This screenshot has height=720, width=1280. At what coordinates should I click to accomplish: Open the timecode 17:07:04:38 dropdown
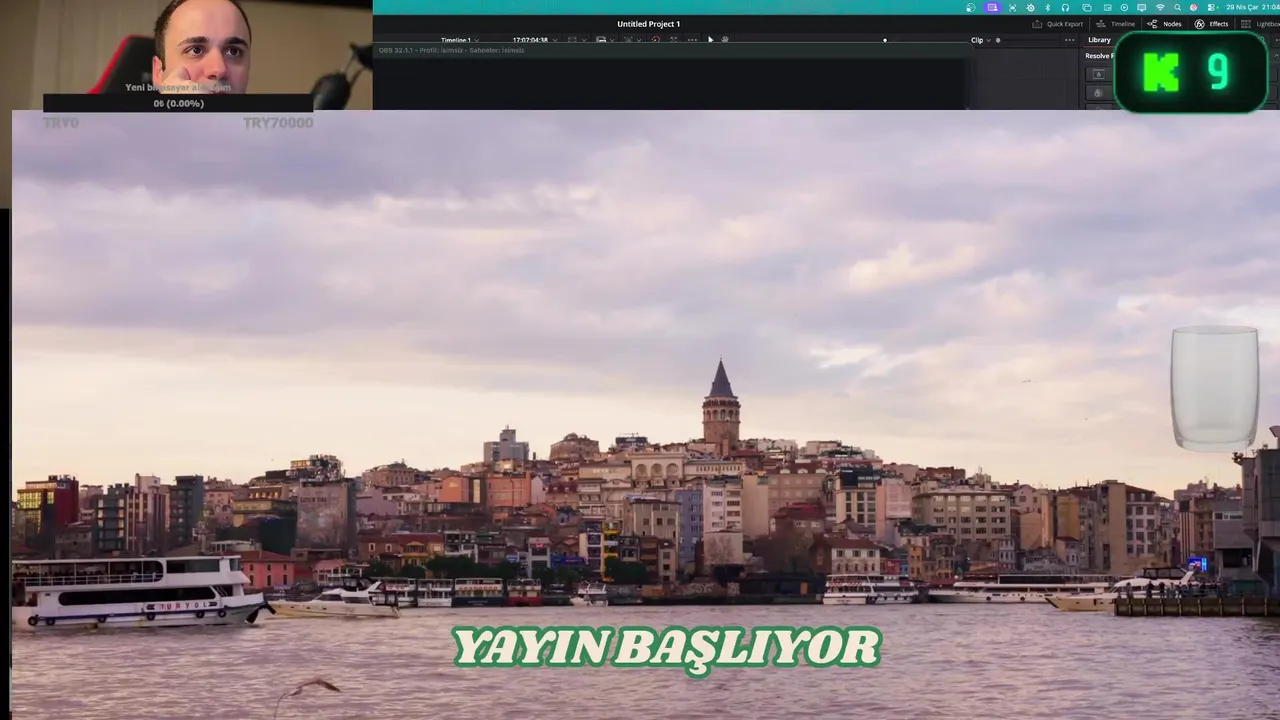pos(535,40)
